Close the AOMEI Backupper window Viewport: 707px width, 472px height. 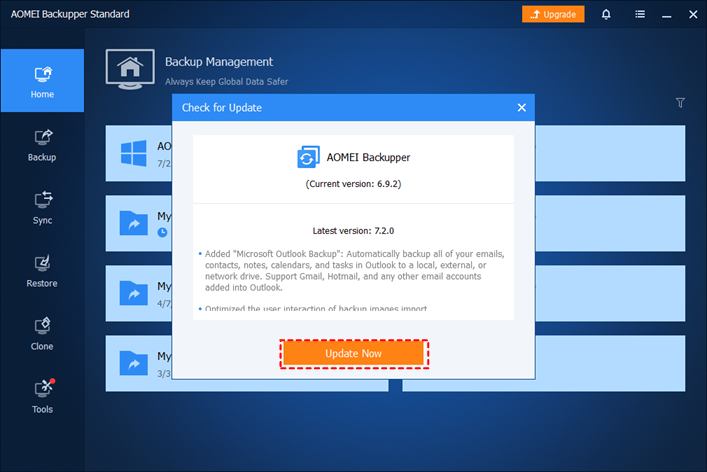(693, 14)
